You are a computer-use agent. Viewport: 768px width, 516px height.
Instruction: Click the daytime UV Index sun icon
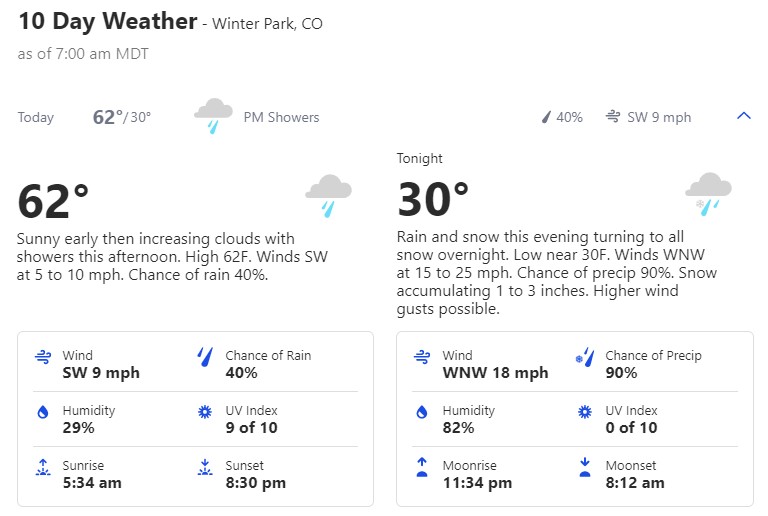tap(205, 412)
